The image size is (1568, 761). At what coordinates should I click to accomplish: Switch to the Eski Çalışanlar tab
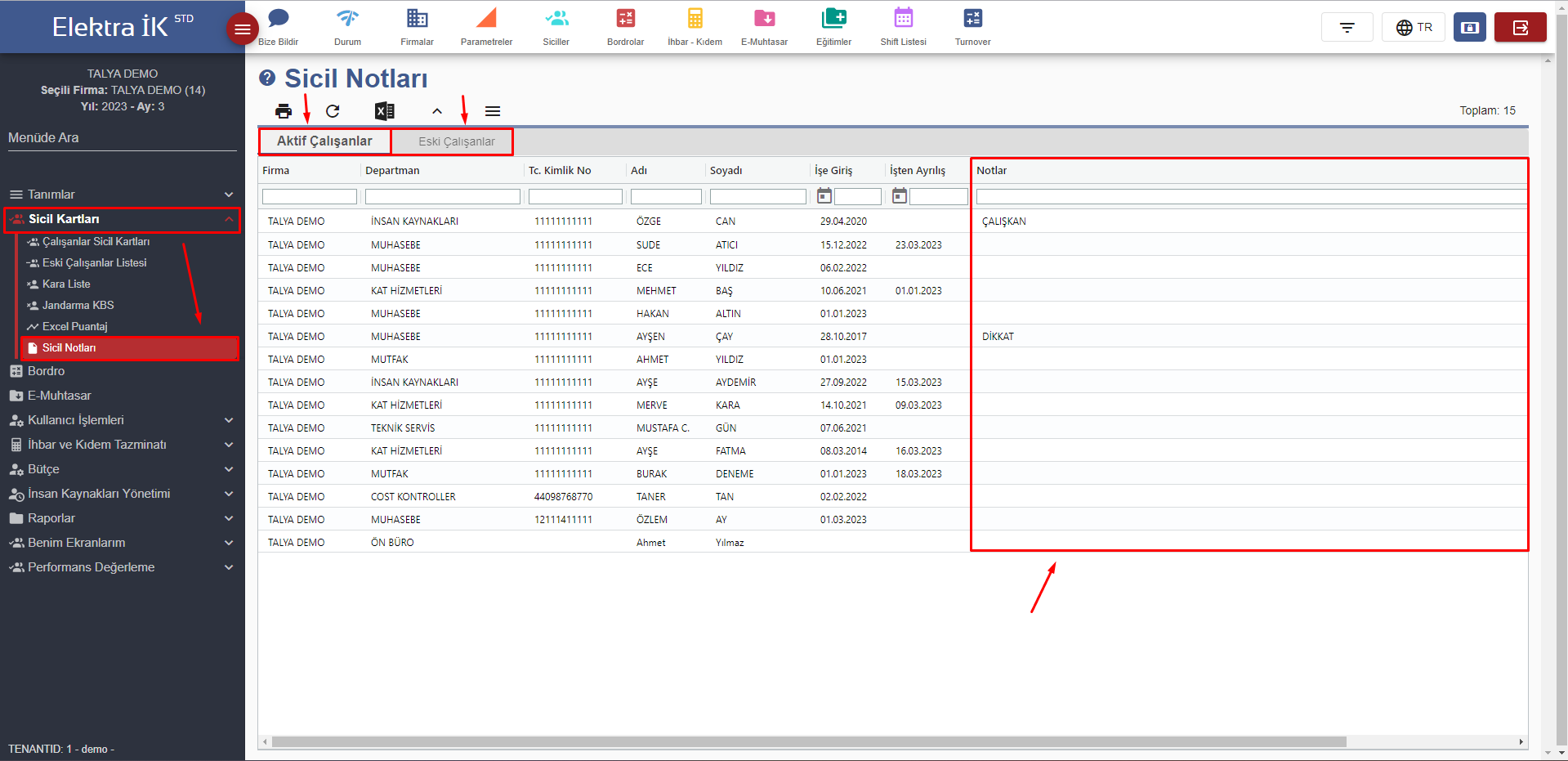[456, 141]
